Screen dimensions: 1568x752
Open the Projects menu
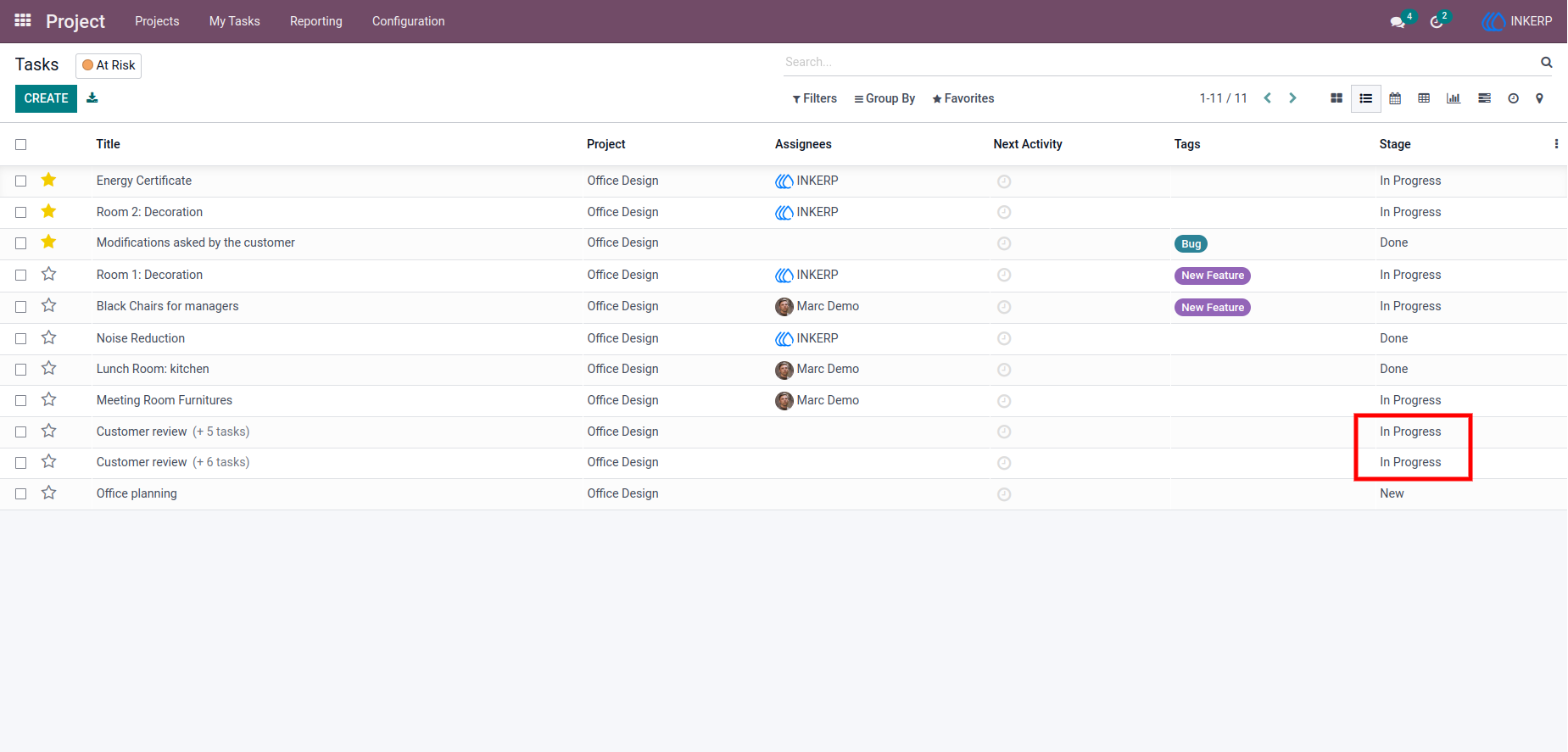pyautogui.click(x=157, y=21)
